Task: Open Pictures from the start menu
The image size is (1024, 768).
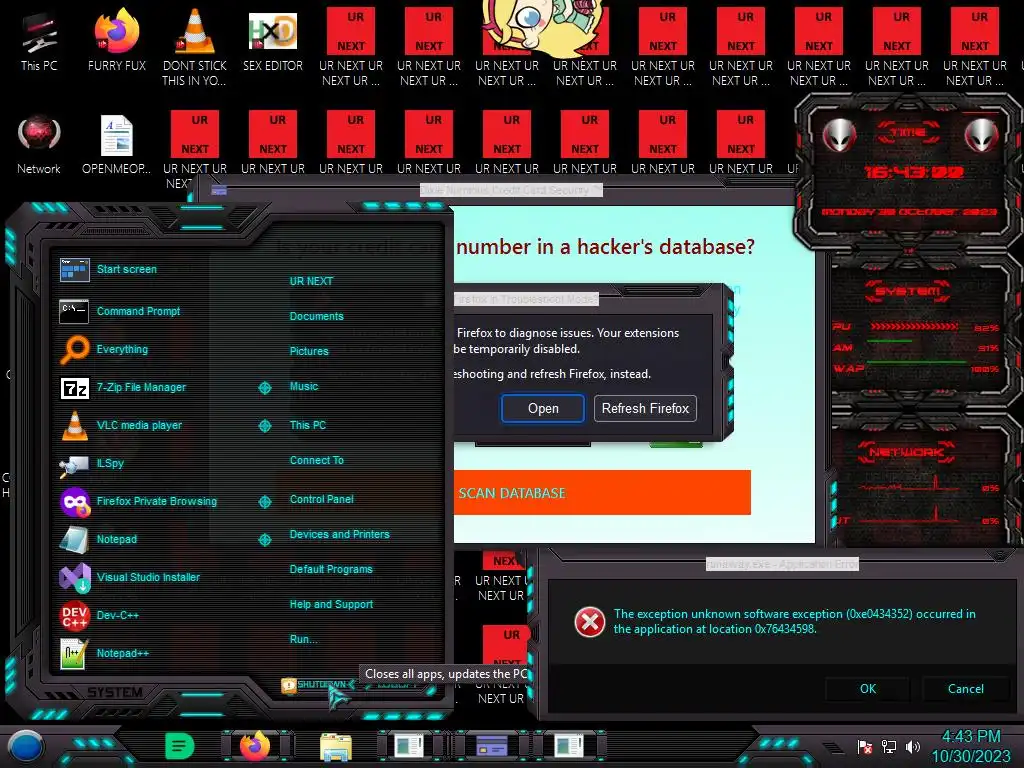Action: (x=309, y=351)
